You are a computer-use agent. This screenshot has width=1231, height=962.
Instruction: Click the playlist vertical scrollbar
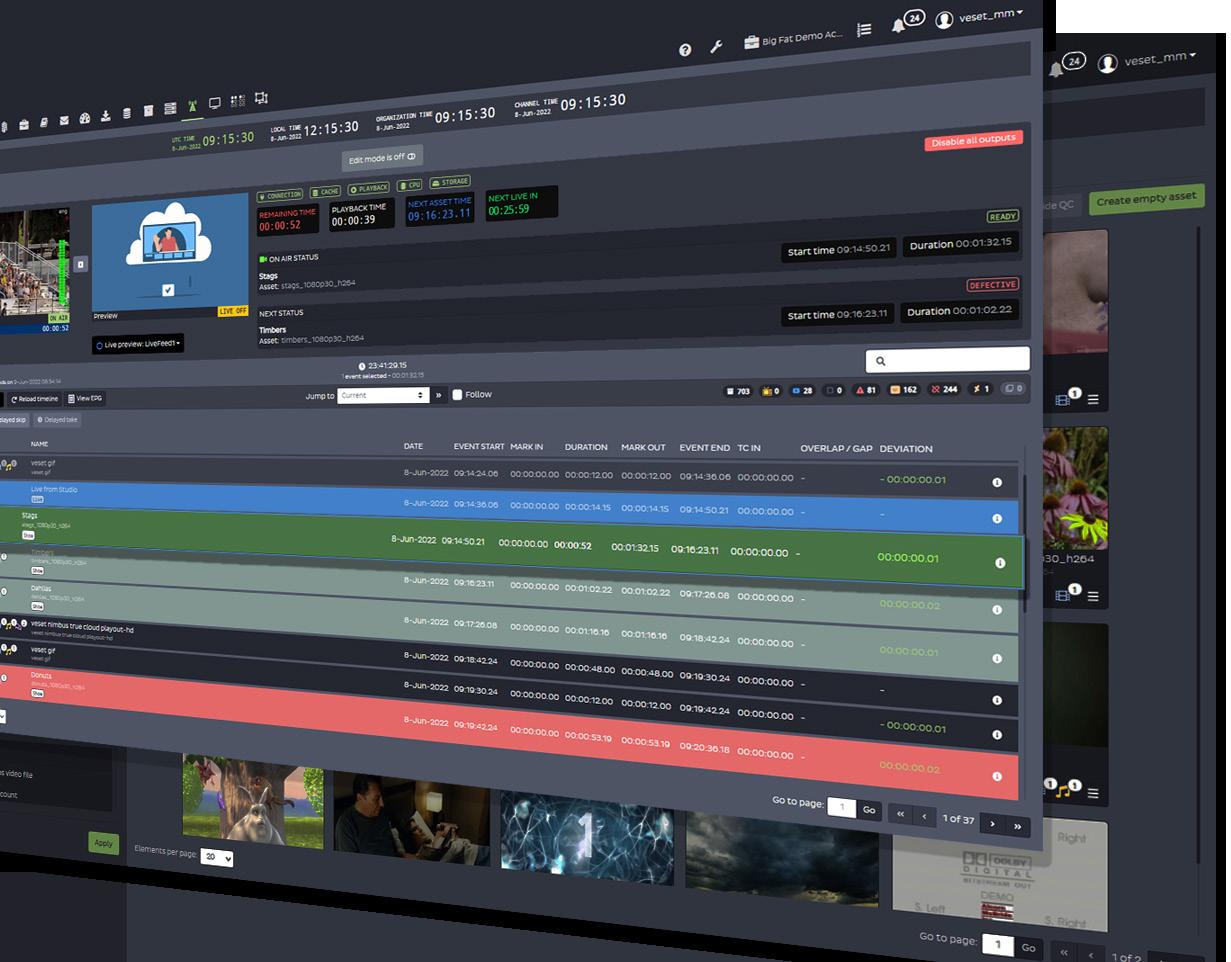1026,545
